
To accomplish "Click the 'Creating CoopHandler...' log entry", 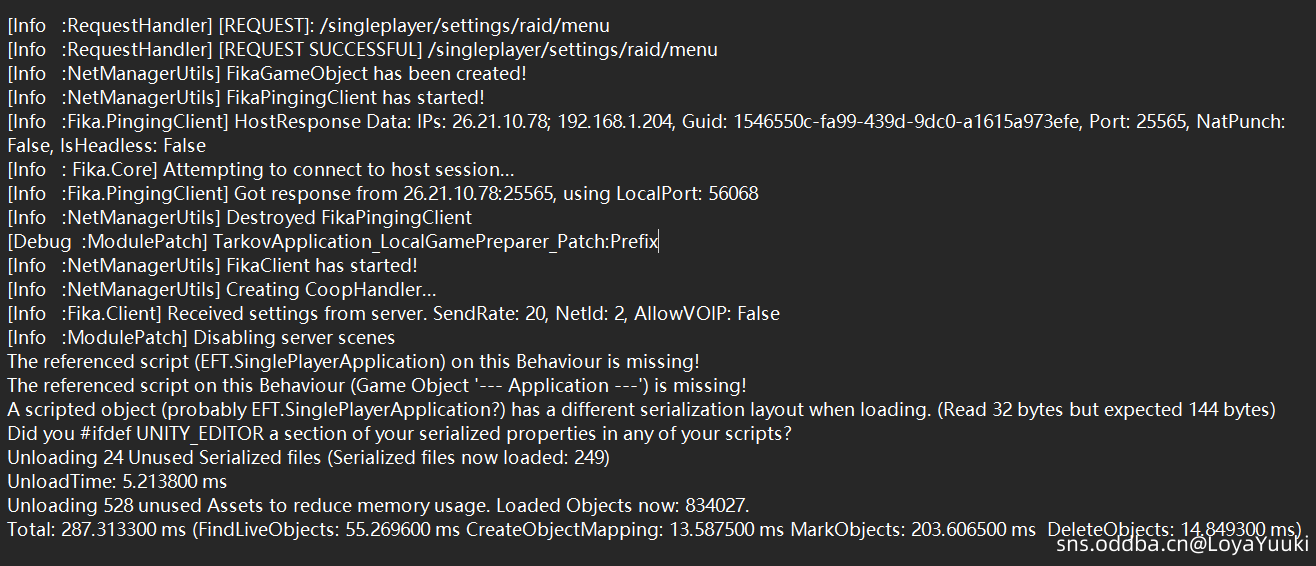I will coord(222,290).
